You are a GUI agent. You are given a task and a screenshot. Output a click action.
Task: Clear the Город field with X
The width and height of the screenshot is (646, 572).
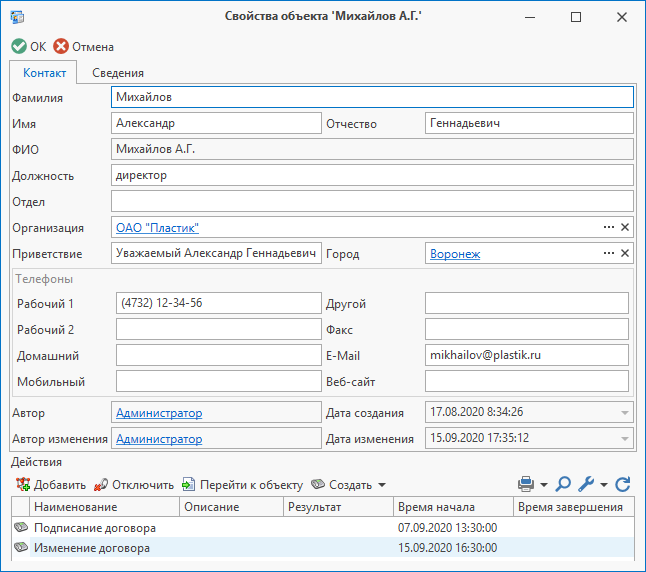click(625, 253)
